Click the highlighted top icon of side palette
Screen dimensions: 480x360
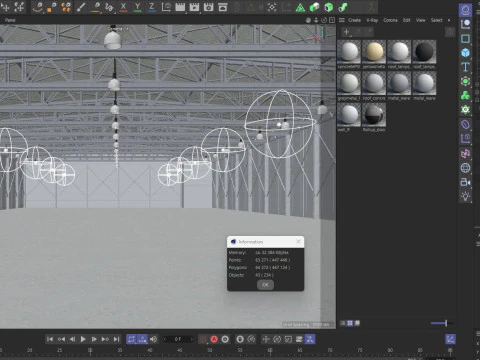pyautogui.click(x=465, y=10)
